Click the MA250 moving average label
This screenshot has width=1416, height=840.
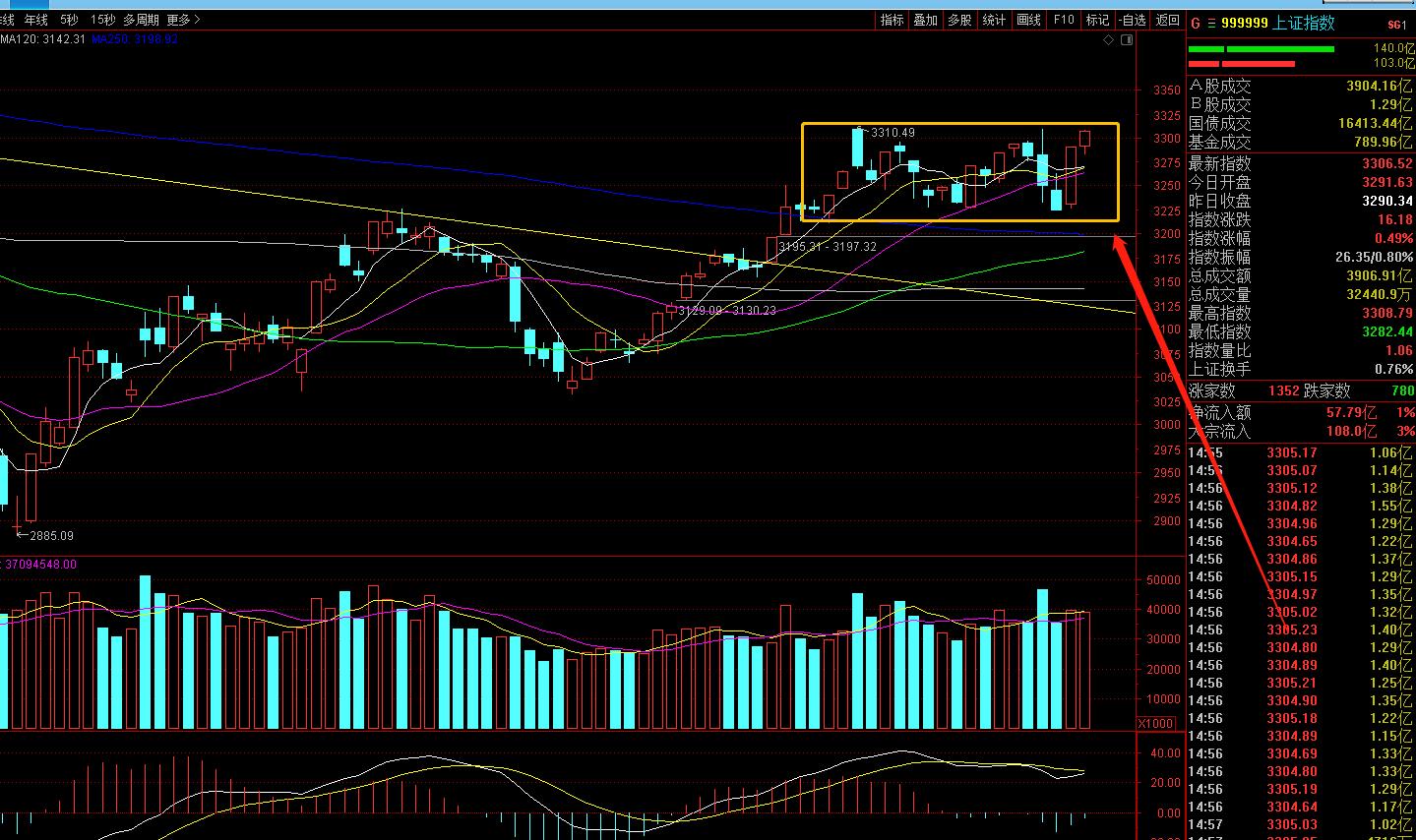pos(135,39)
